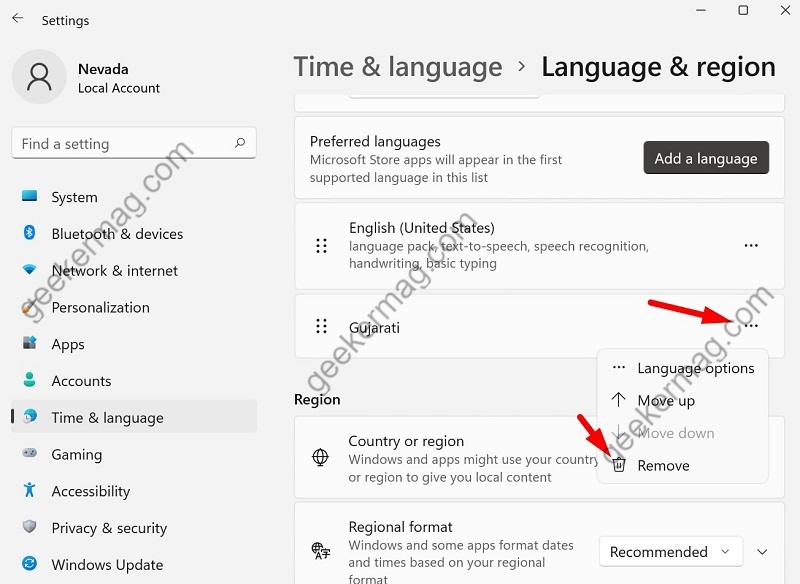Click the Apps icon in the sidebar

click(x=30, y=343)
